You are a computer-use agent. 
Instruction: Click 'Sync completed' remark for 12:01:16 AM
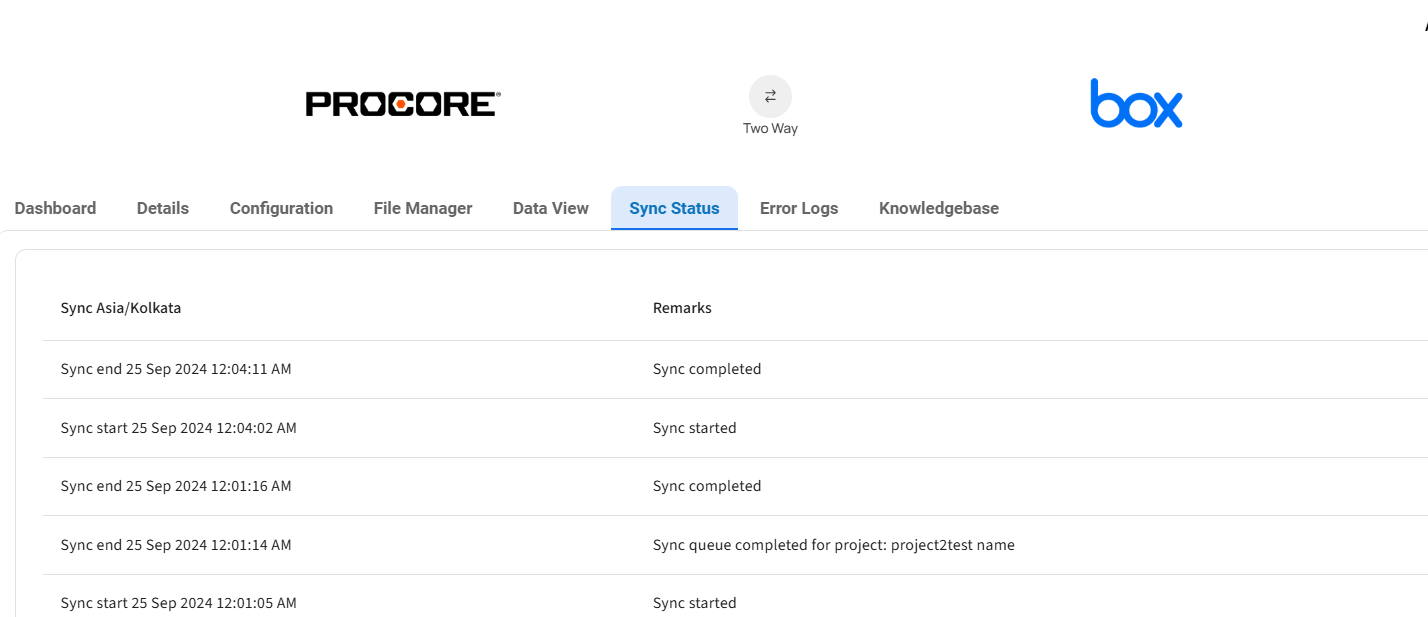tap(707, 486)
